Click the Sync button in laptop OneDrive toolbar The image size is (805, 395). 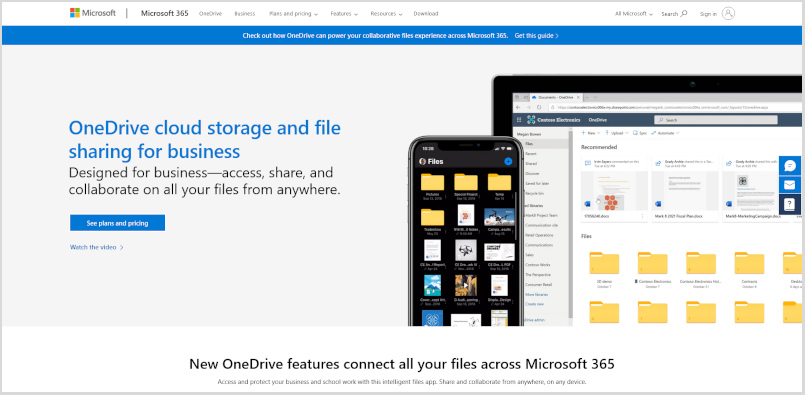[x=640, y=133]
